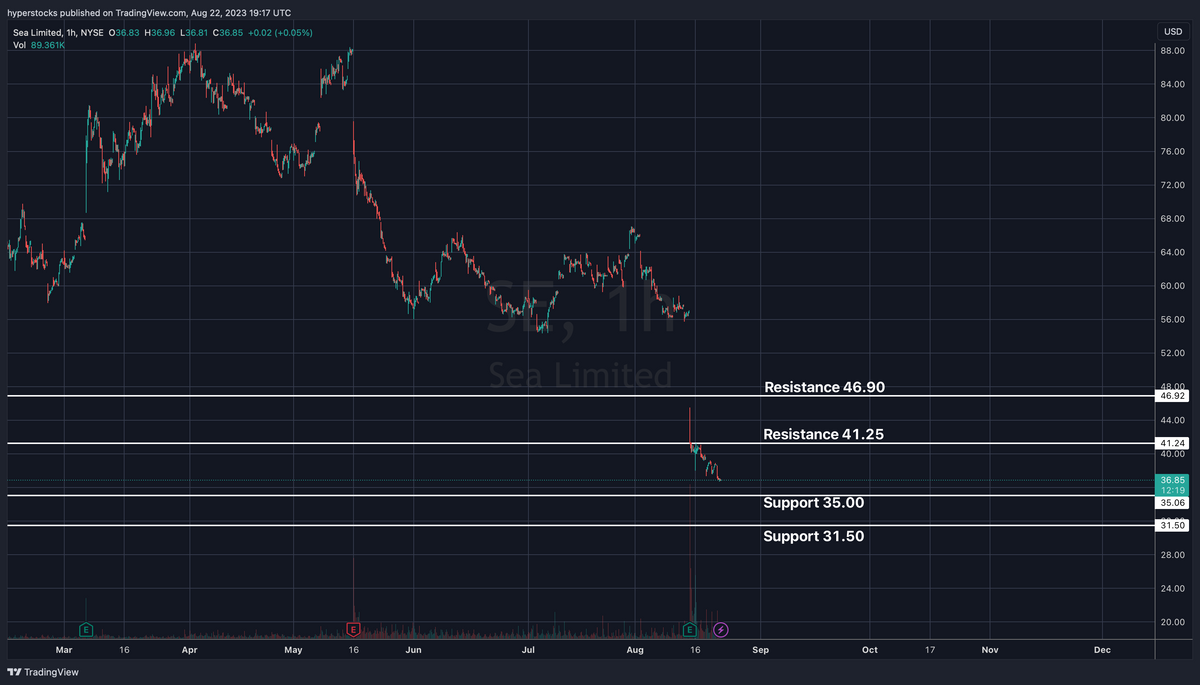This screenshot has width=1200, height=685.
Task: Click the Jul label on time axis
Action: click(529, 649)
